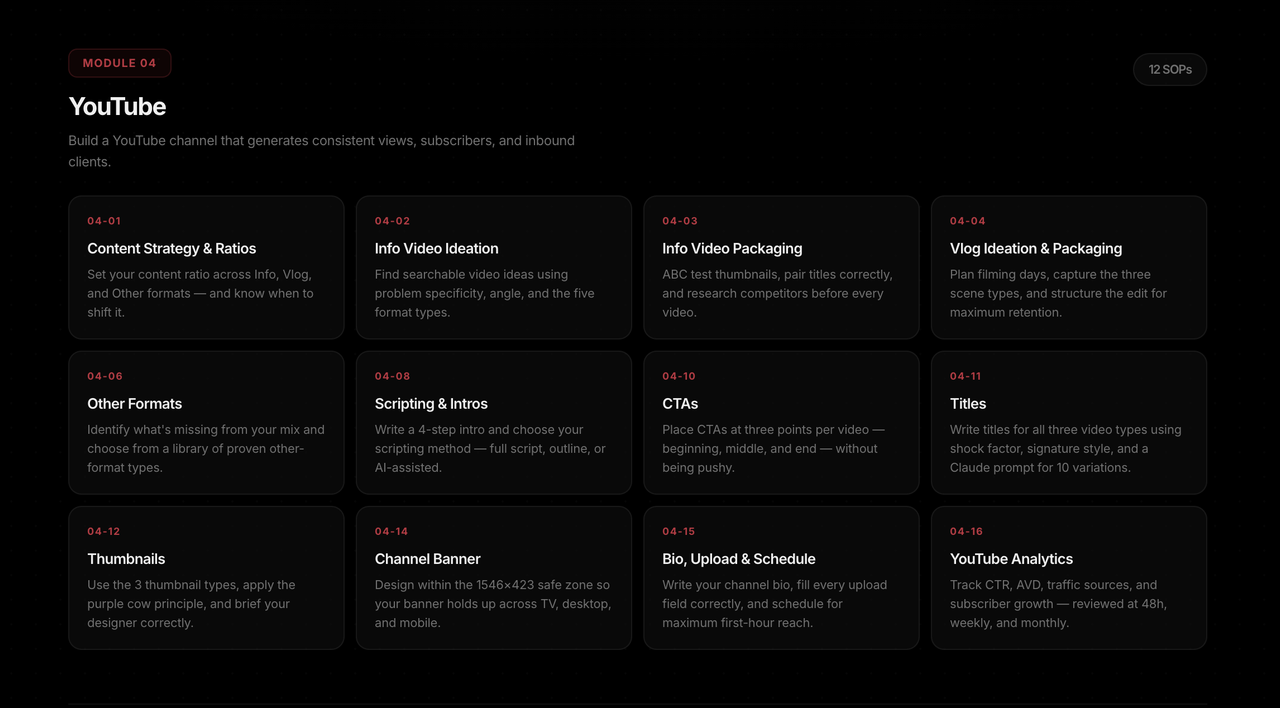1280x708 pixels.
Task: Click the description 'Identify what's missing from your mix'
Action: [206, 448]
